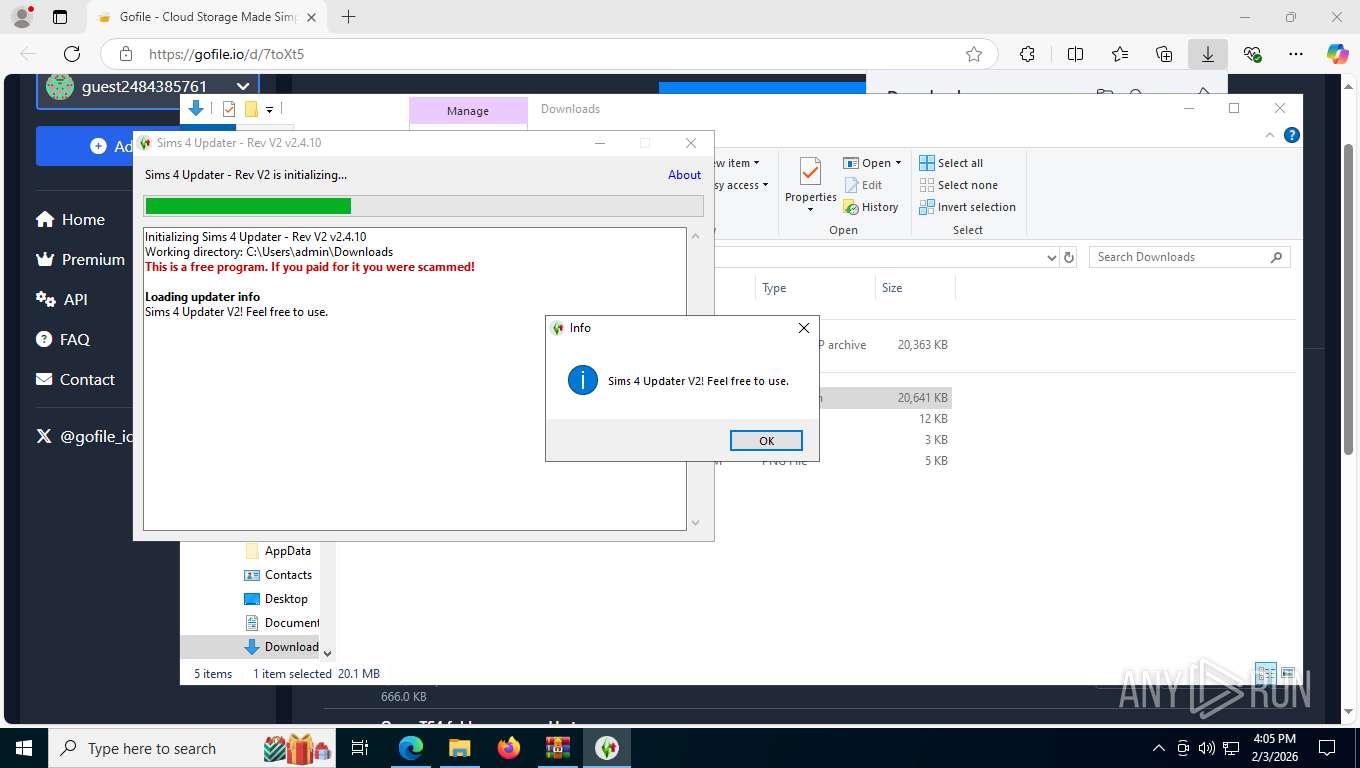Open the Manage ribbon tab in File Explorer

(468, 111)
